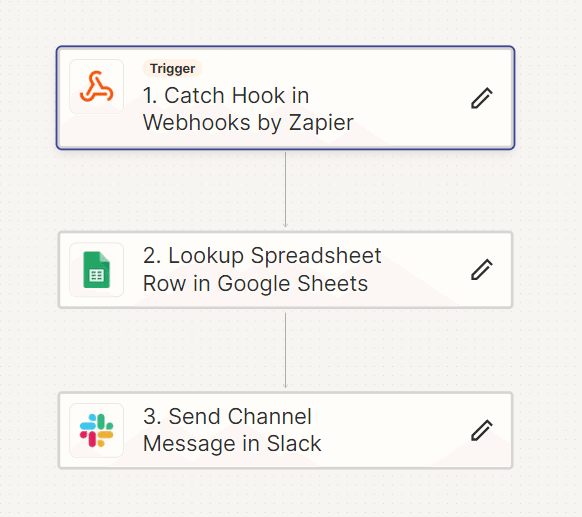Click the orange Webhooks by Zapier icon
Screen dimensions: 582x517
(x=97, y=86)
